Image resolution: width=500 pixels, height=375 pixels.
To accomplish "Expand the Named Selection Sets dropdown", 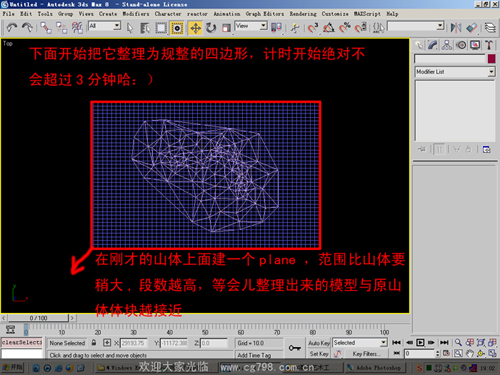I will pyautogui.click(x=416, y=26).
